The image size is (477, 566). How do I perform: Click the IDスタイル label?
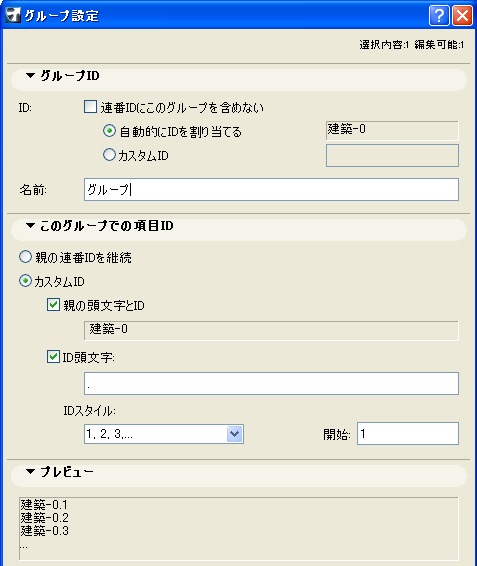pos(90,410)
